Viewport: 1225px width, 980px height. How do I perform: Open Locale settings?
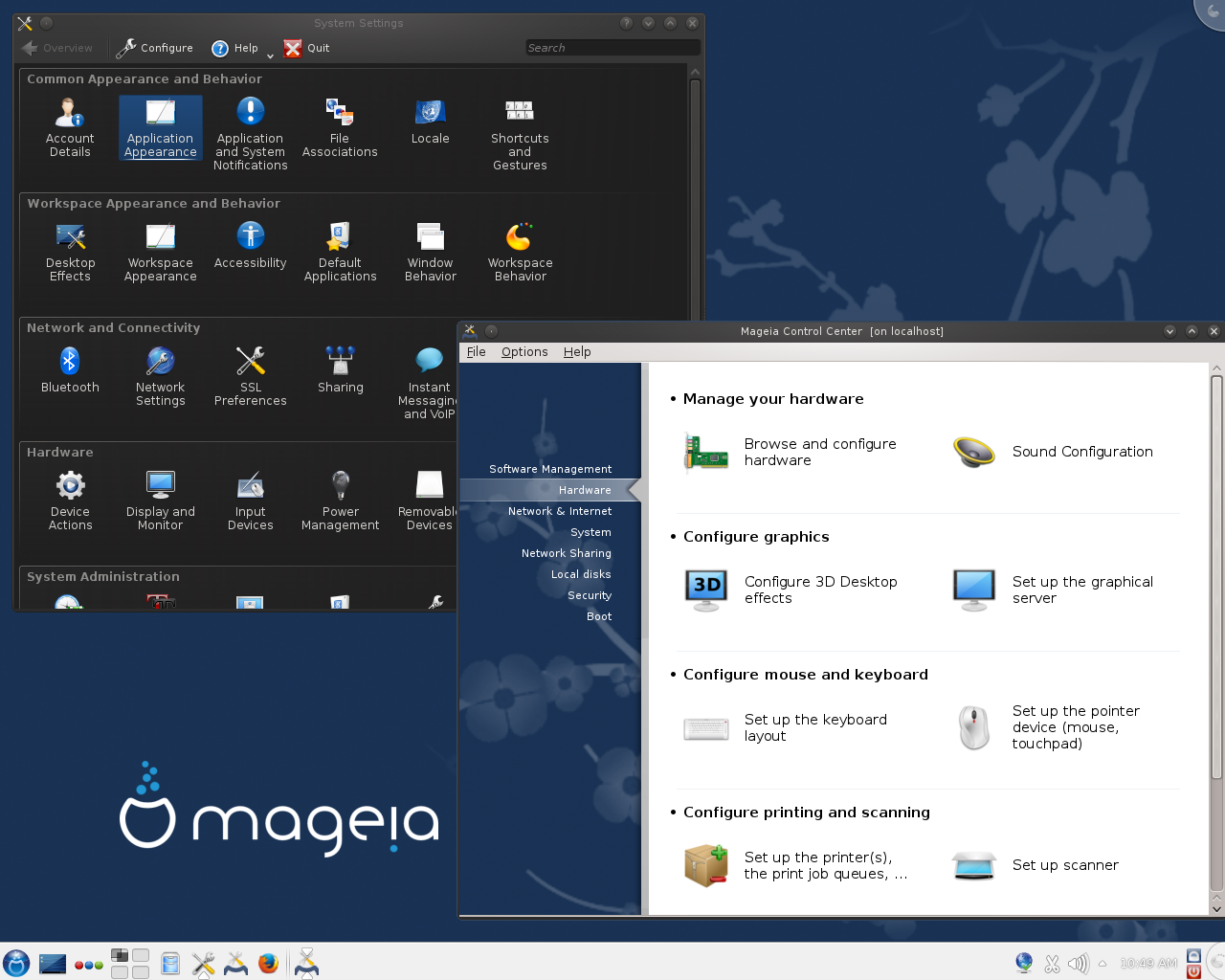click(430, 122)
